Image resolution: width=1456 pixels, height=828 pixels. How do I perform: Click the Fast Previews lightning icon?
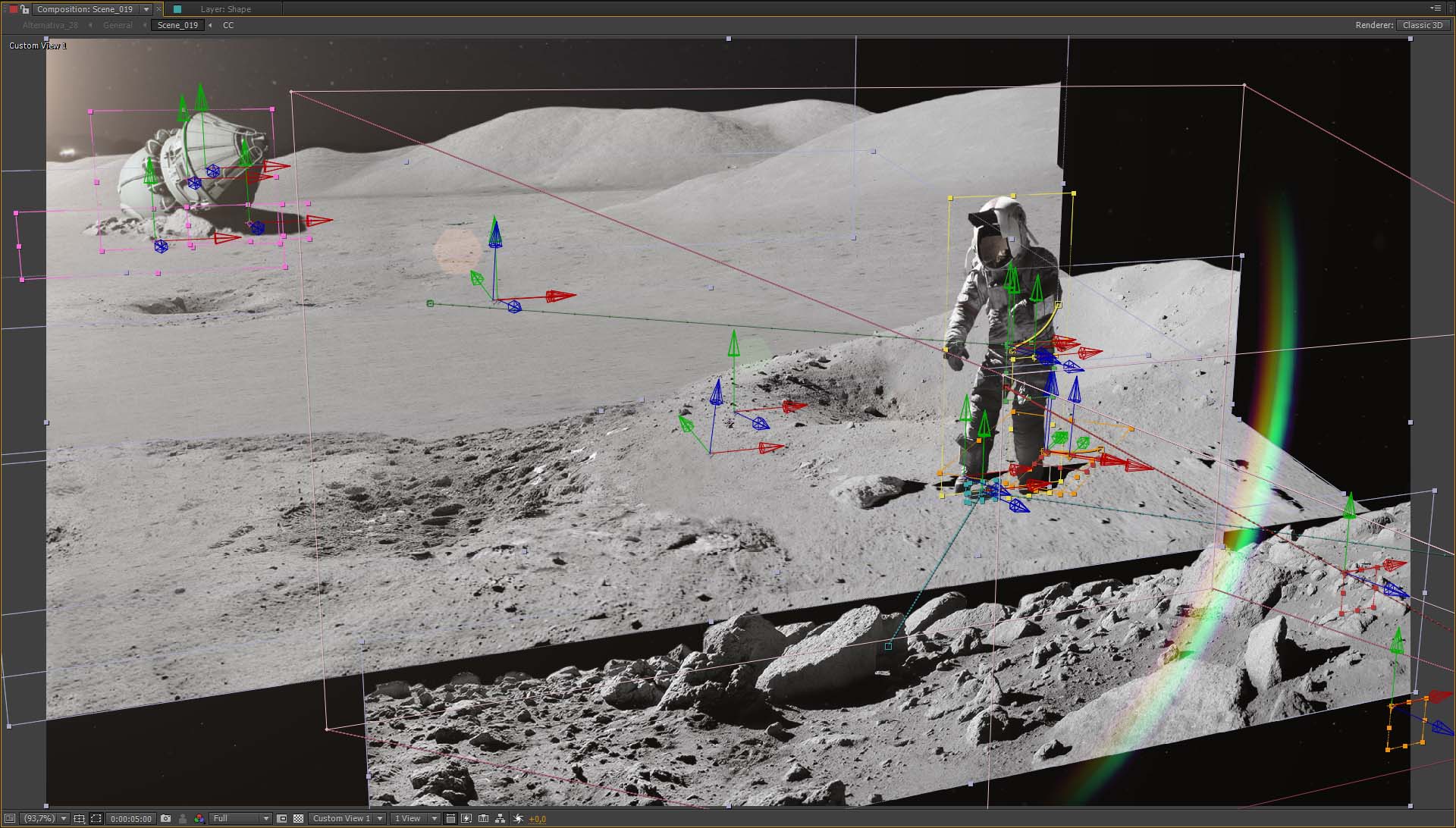pyautogui.click(x=466, y=819)
